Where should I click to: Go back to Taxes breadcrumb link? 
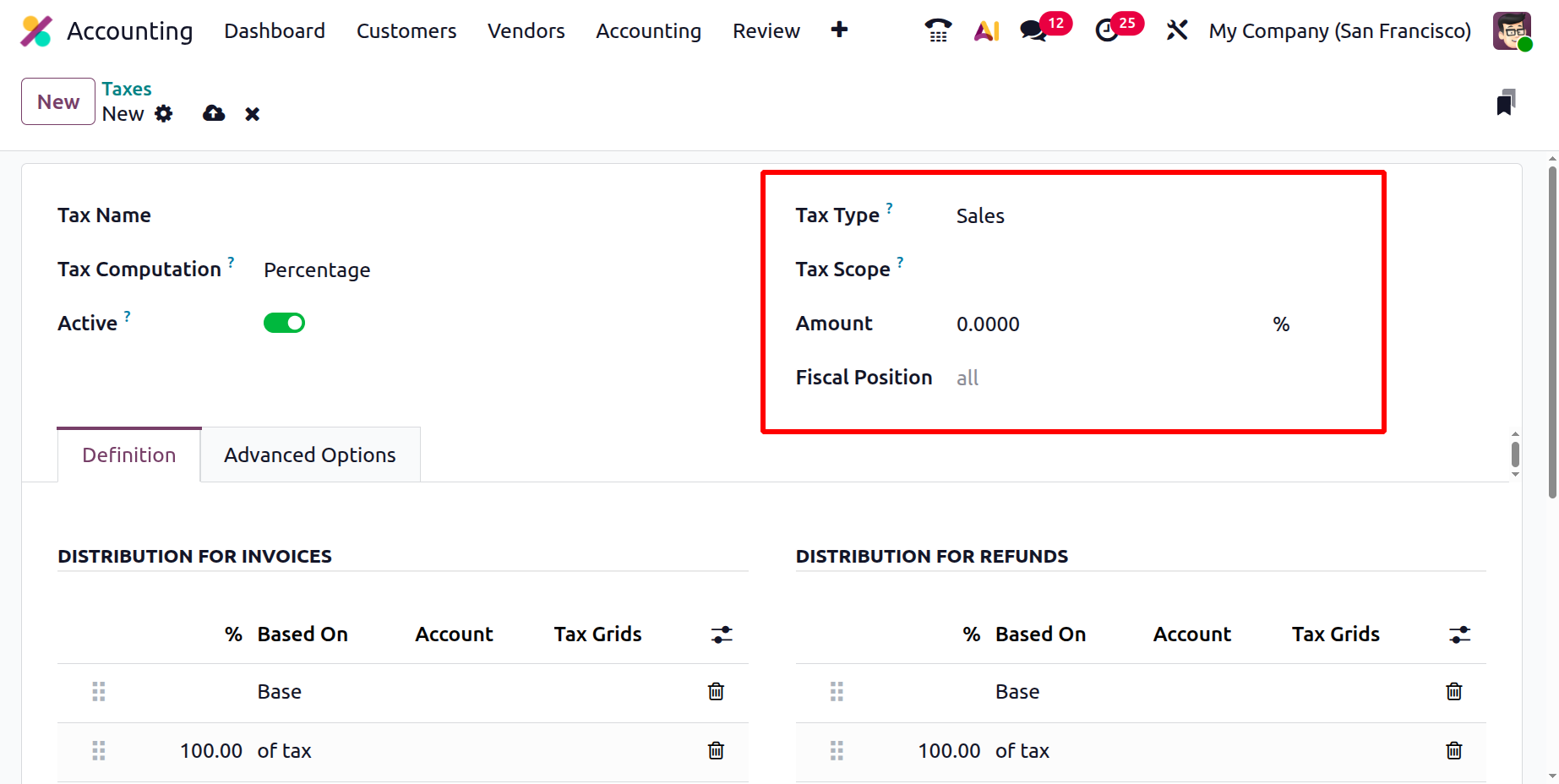(x=127, y=89)
